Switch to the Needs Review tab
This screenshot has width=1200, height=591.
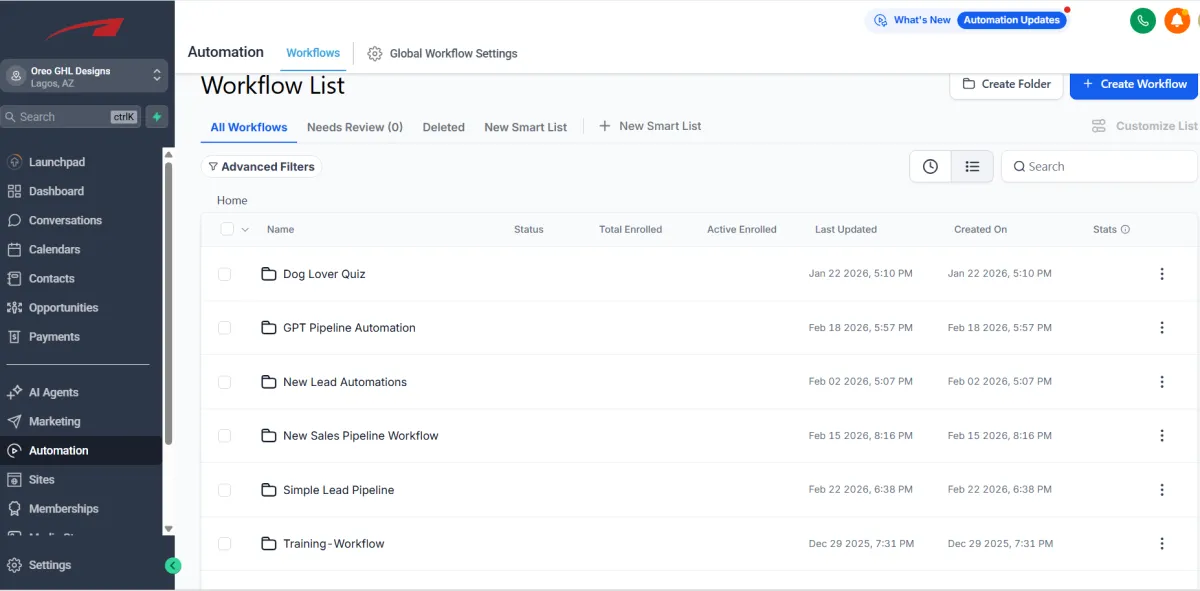tap(354, 127)
